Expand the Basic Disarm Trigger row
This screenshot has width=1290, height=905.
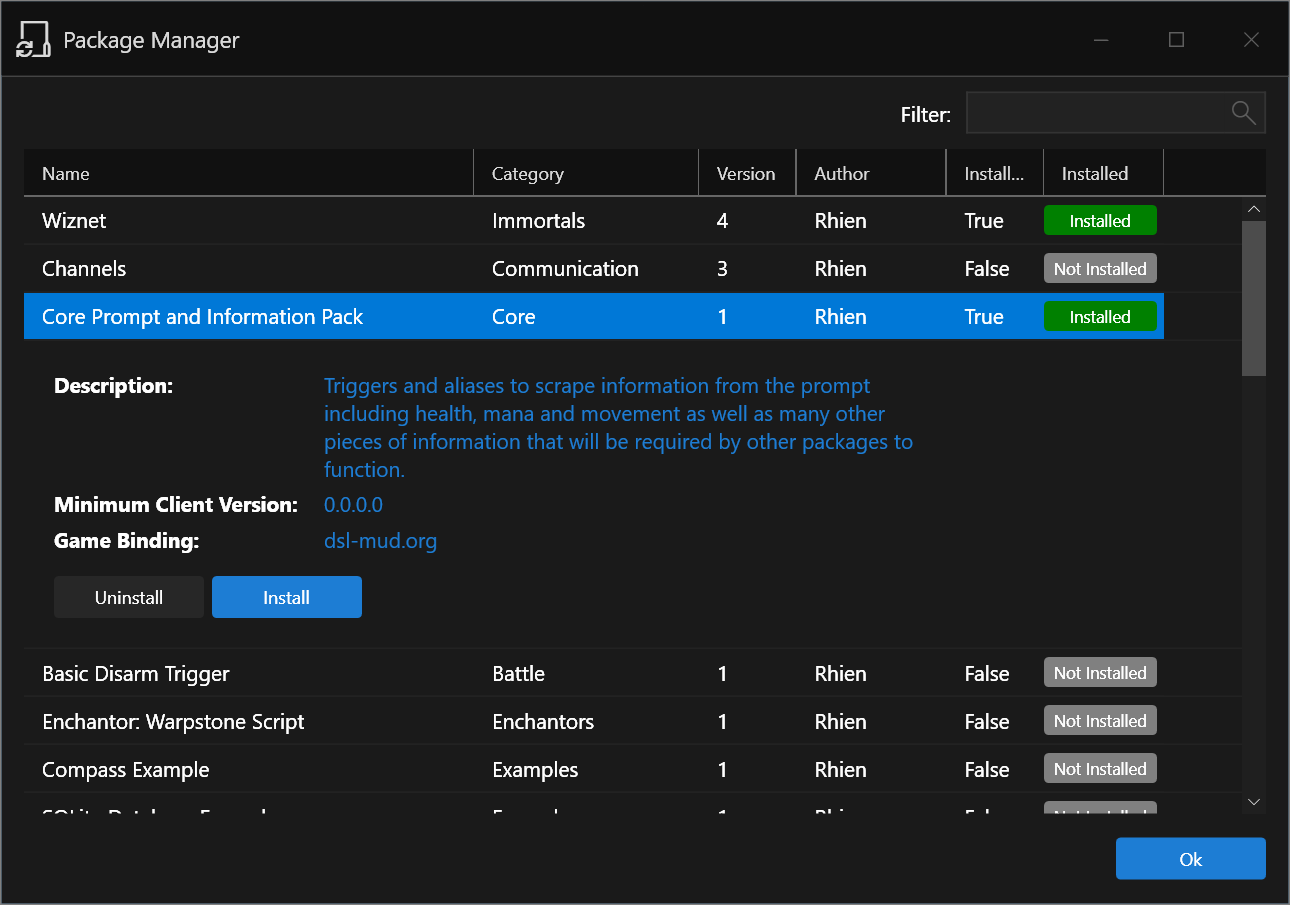coord(632,673)
